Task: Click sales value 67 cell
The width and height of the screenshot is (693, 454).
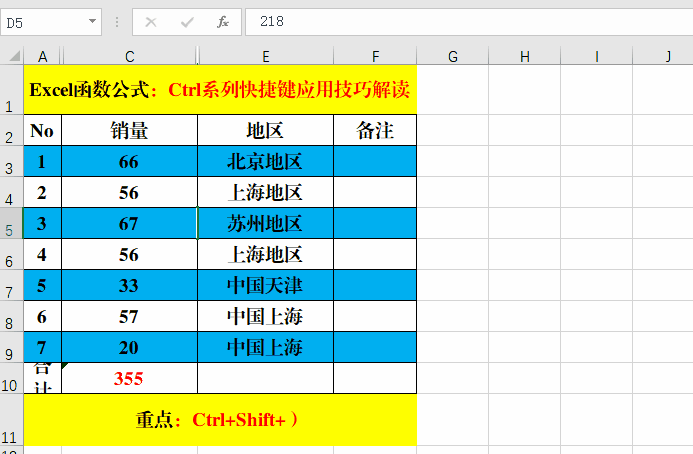Action: 129,223
